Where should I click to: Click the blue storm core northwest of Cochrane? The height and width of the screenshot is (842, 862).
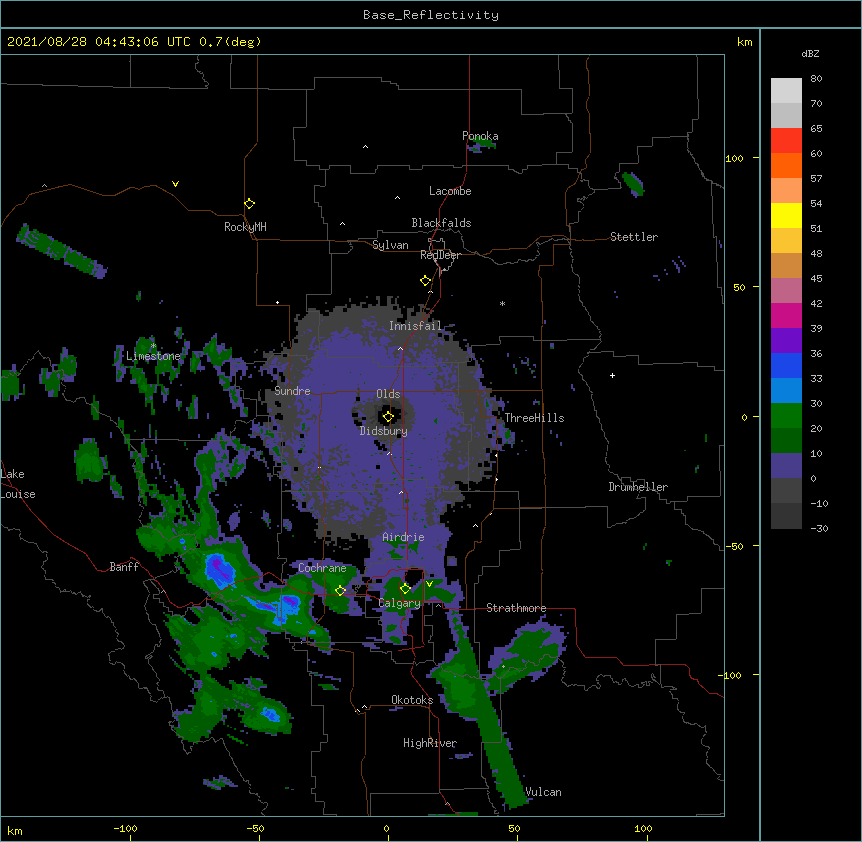220,570
